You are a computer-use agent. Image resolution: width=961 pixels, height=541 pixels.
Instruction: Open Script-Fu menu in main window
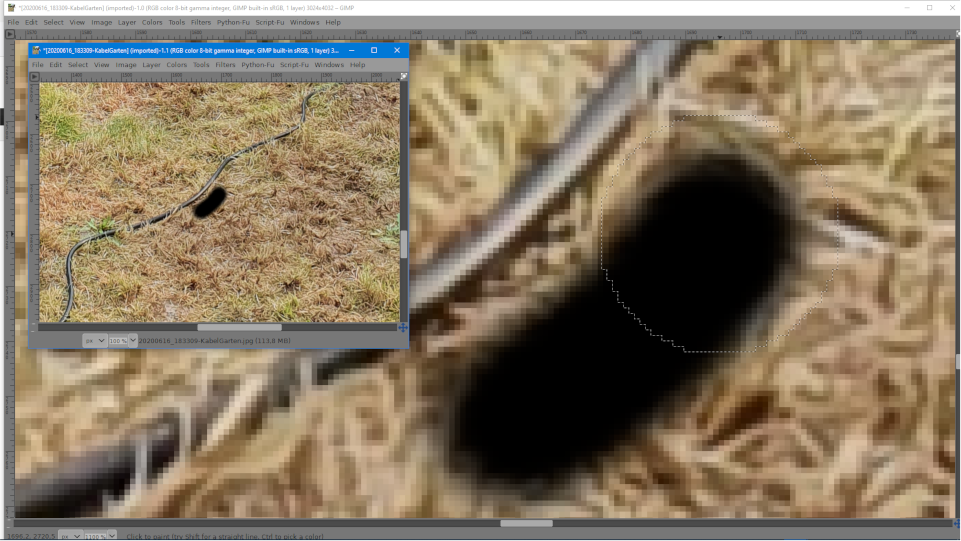270,23
